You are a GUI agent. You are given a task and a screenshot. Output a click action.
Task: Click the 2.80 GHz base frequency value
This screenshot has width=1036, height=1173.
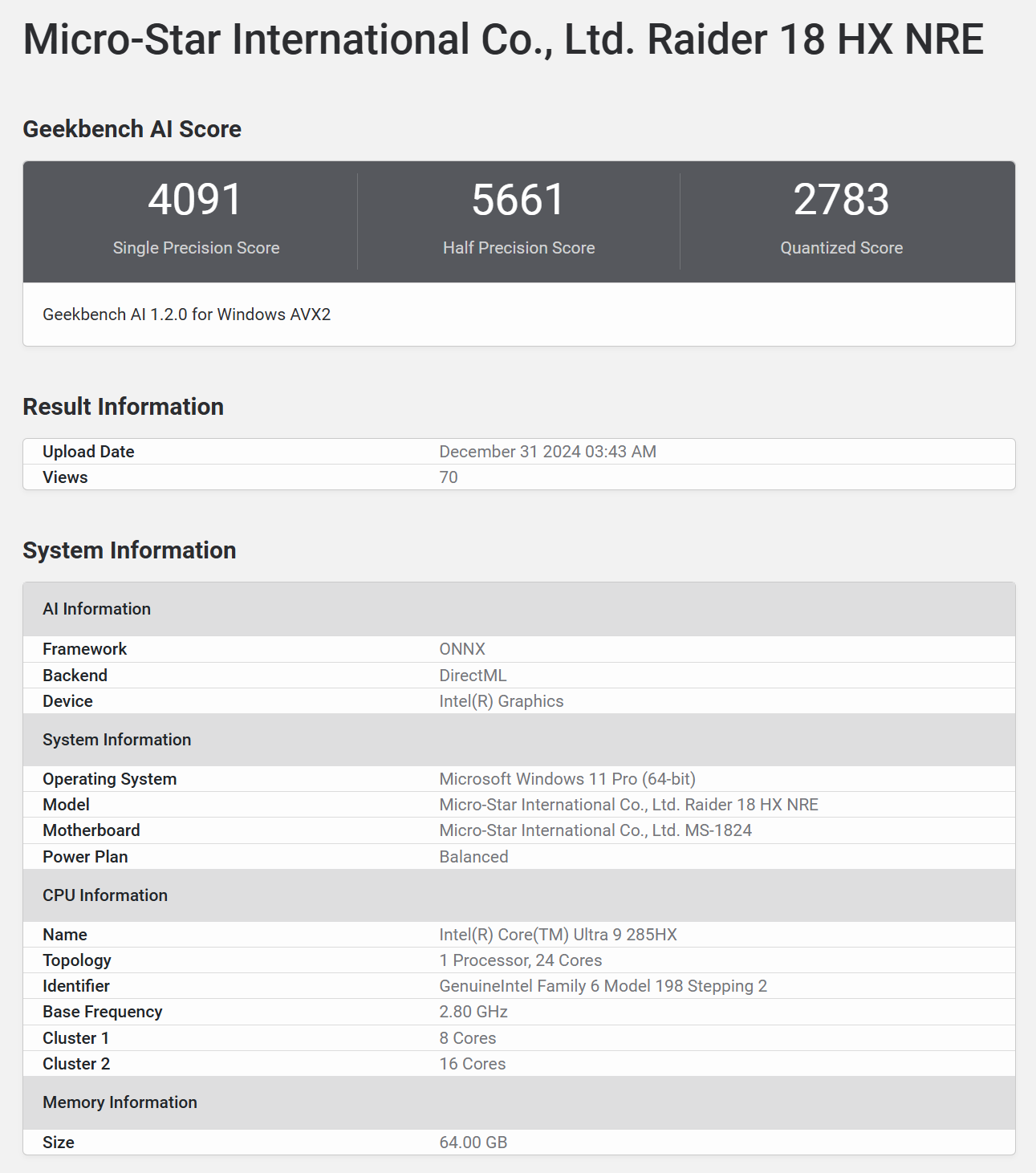tap(473, 1012)
